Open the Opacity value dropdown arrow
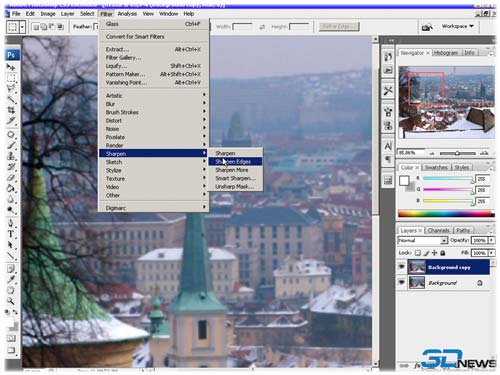Viewport: 500px width, 375px height. [x=491, y=240]
